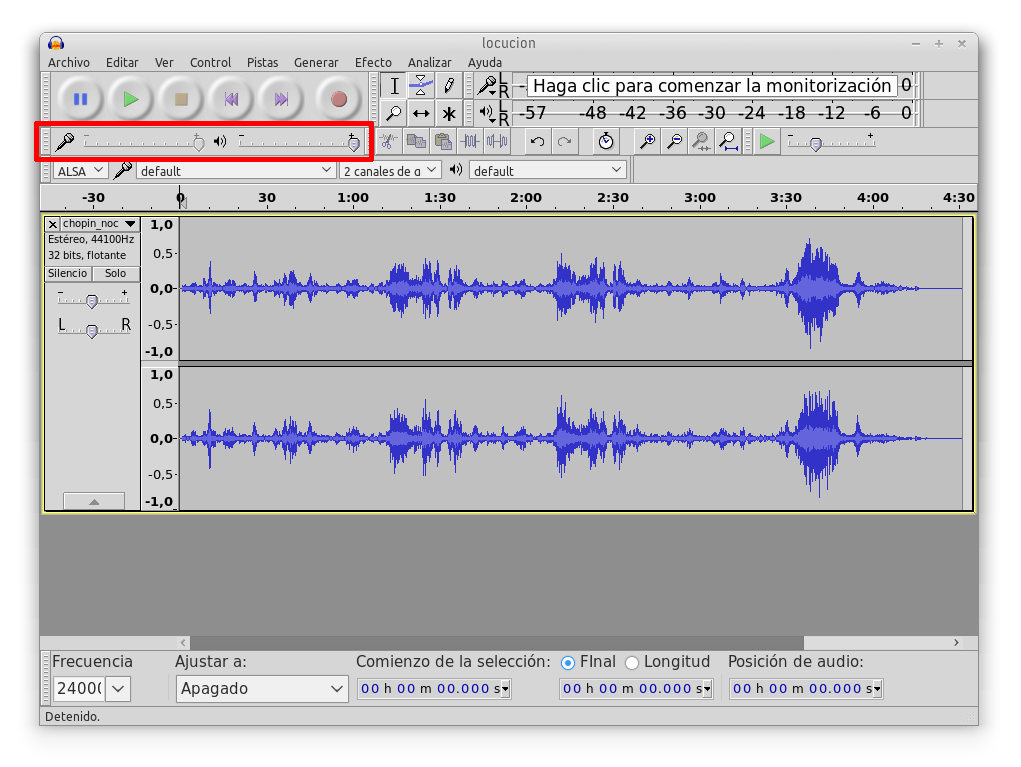Click Fit Selection zoom icon
The image size is (1021, 767).
pyautogui.click(x=701, y=141)
